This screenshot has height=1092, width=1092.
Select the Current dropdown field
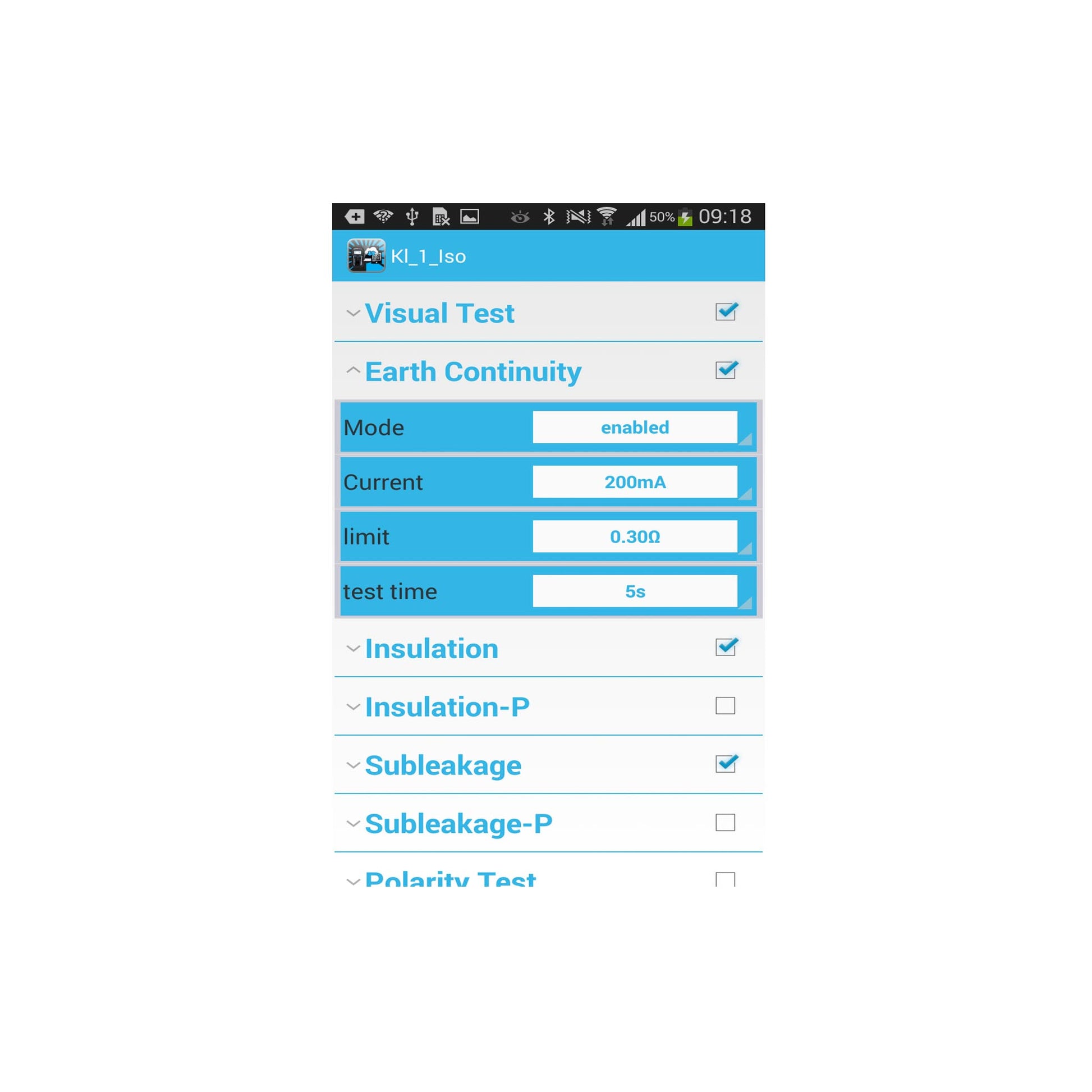pos(634,482)
